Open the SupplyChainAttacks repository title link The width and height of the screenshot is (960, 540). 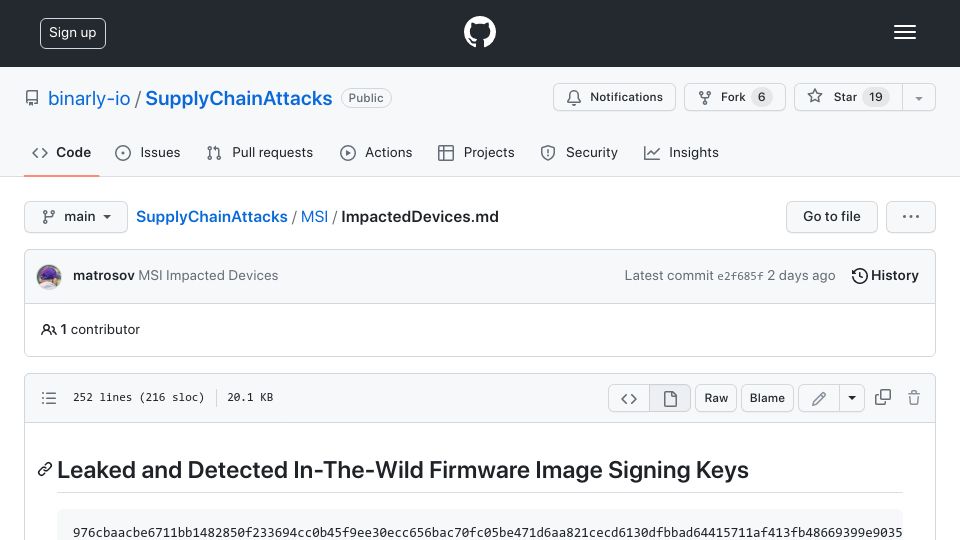click(x=239, y=98)
